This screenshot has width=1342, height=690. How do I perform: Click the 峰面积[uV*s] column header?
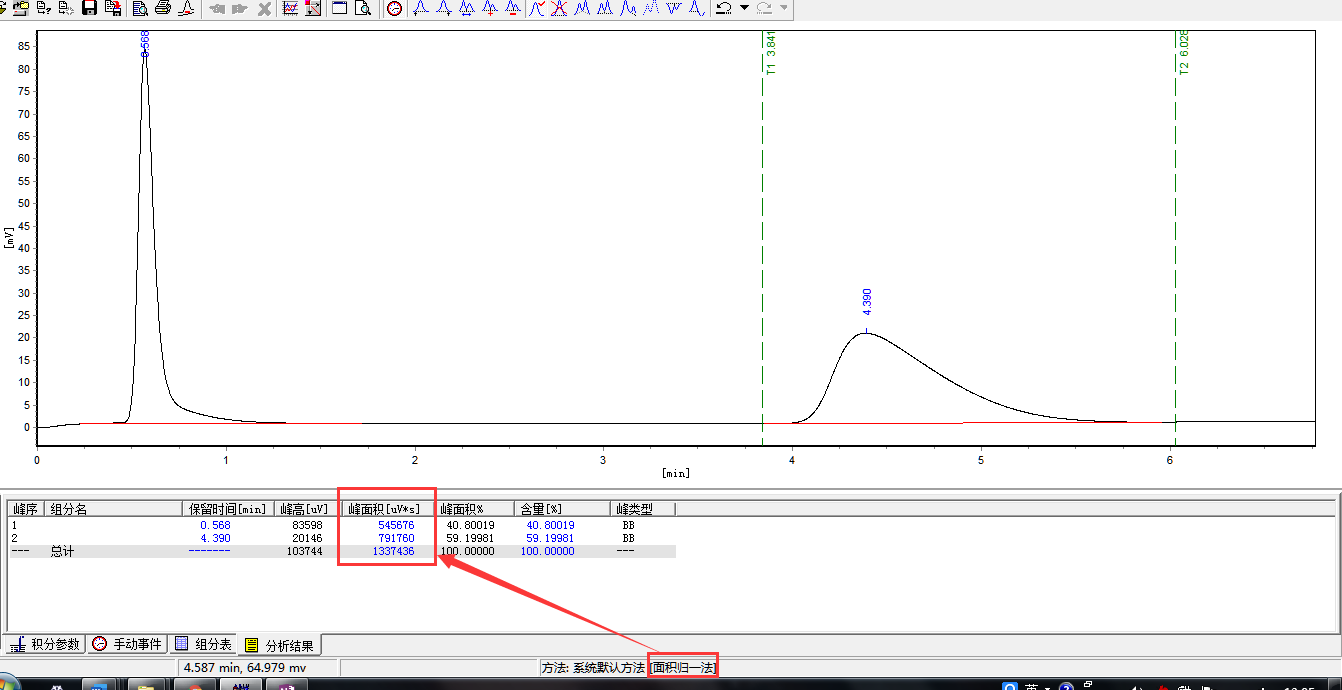point(386,509)
